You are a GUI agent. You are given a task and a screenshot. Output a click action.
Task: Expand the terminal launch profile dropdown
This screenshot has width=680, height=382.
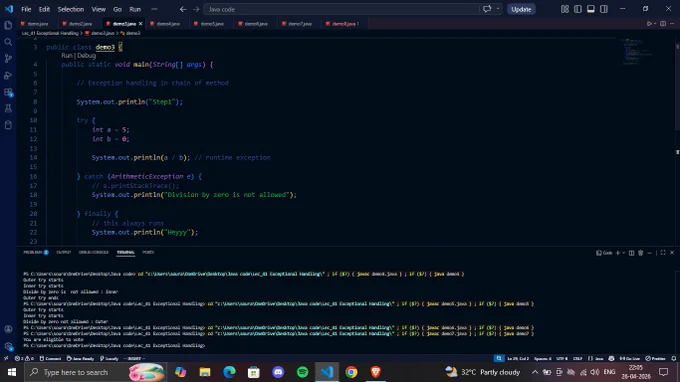click(624, 253)
